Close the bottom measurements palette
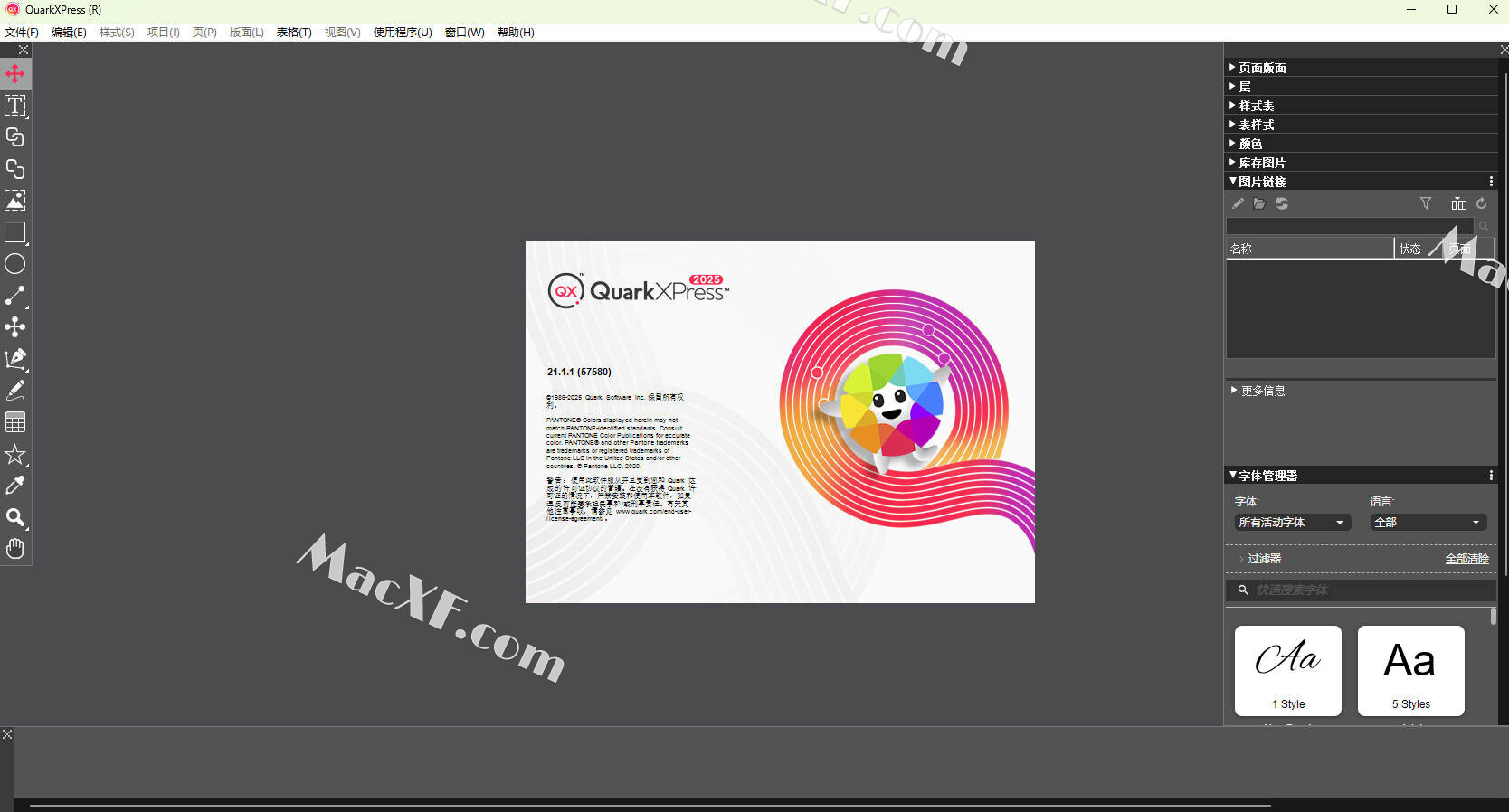 (7, 734)
